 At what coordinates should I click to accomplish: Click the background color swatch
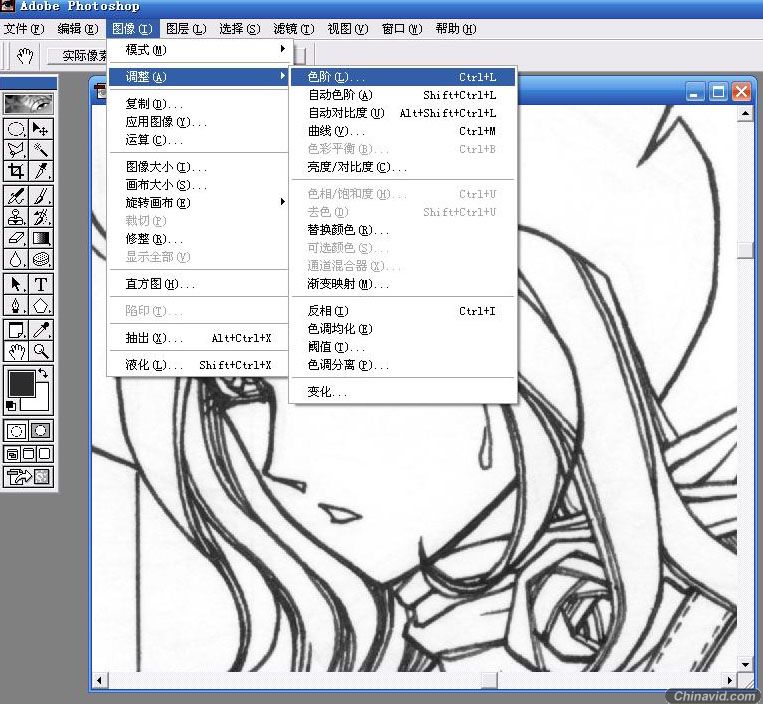[x=40, y=402]
